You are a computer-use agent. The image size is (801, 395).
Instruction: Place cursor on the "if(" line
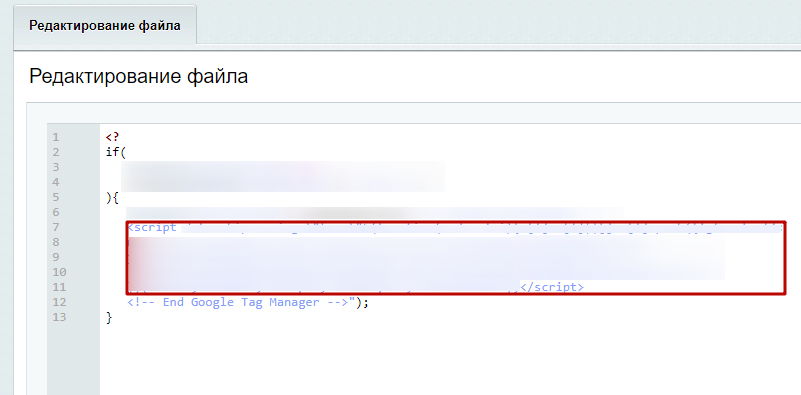tap(115, 152)
